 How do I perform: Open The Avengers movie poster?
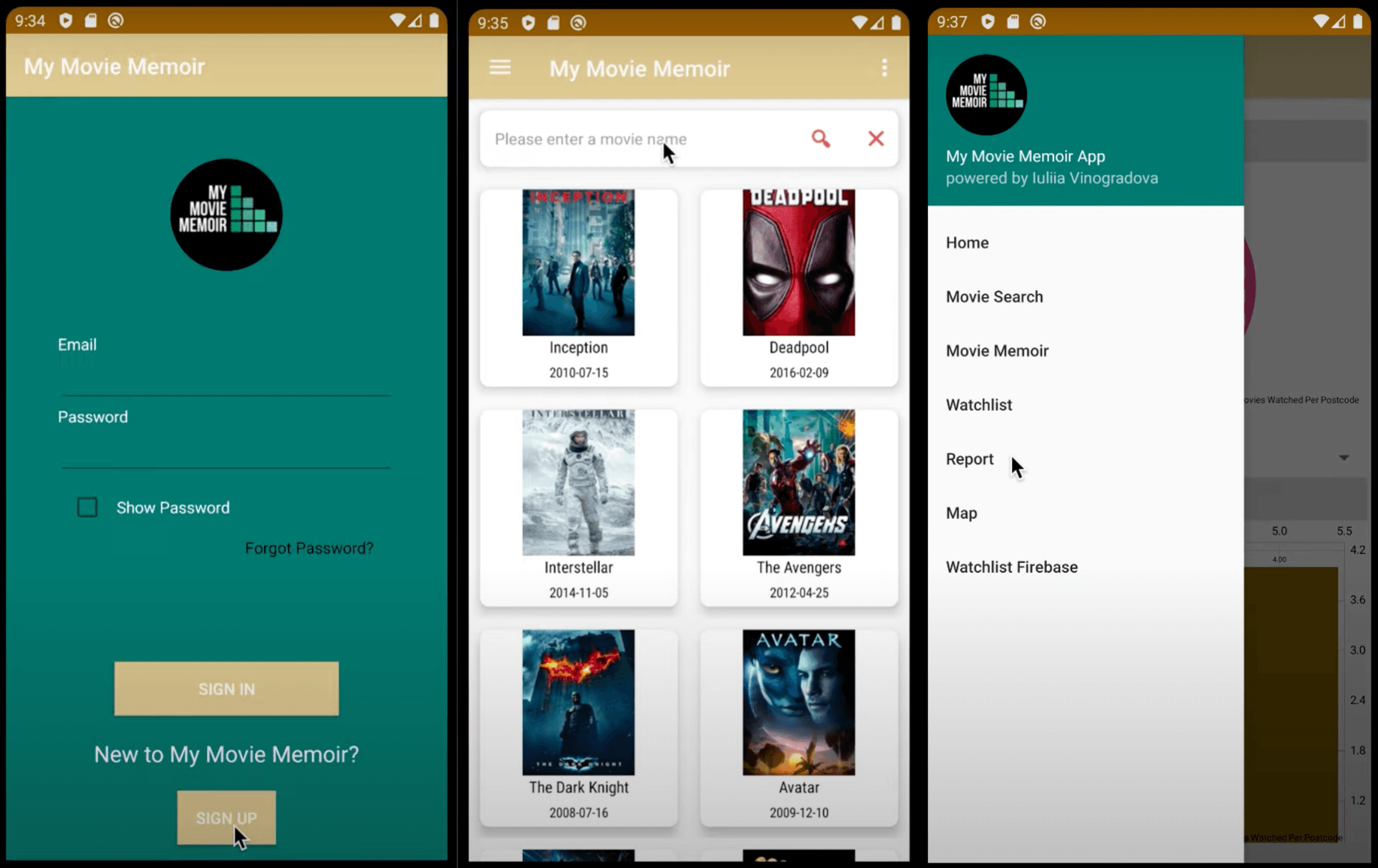pos(799,482)
